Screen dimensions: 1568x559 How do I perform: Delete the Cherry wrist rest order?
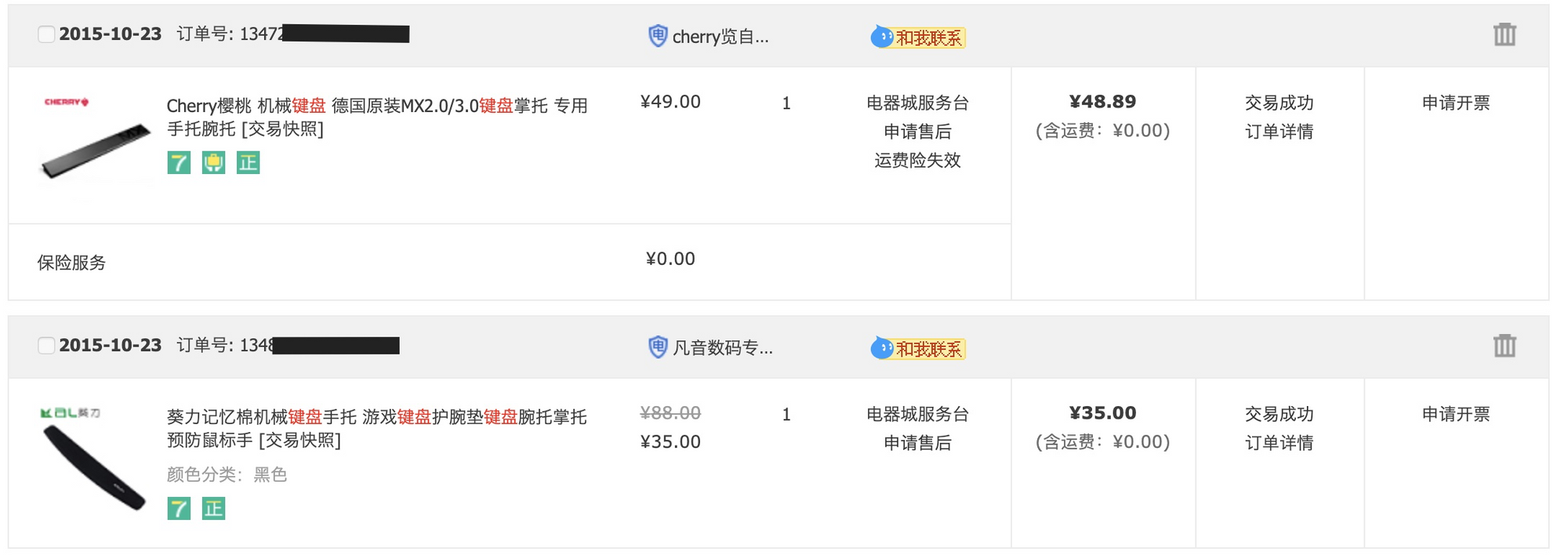(1504, 34)
